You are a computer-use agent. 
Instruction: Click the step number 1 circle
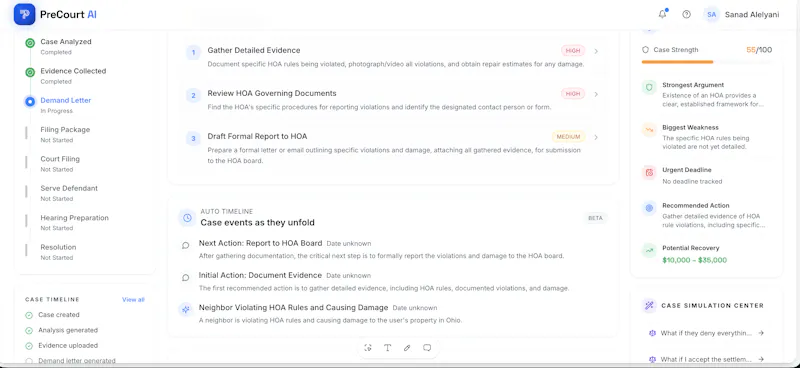pyautogui.click(x=193, y=52)
